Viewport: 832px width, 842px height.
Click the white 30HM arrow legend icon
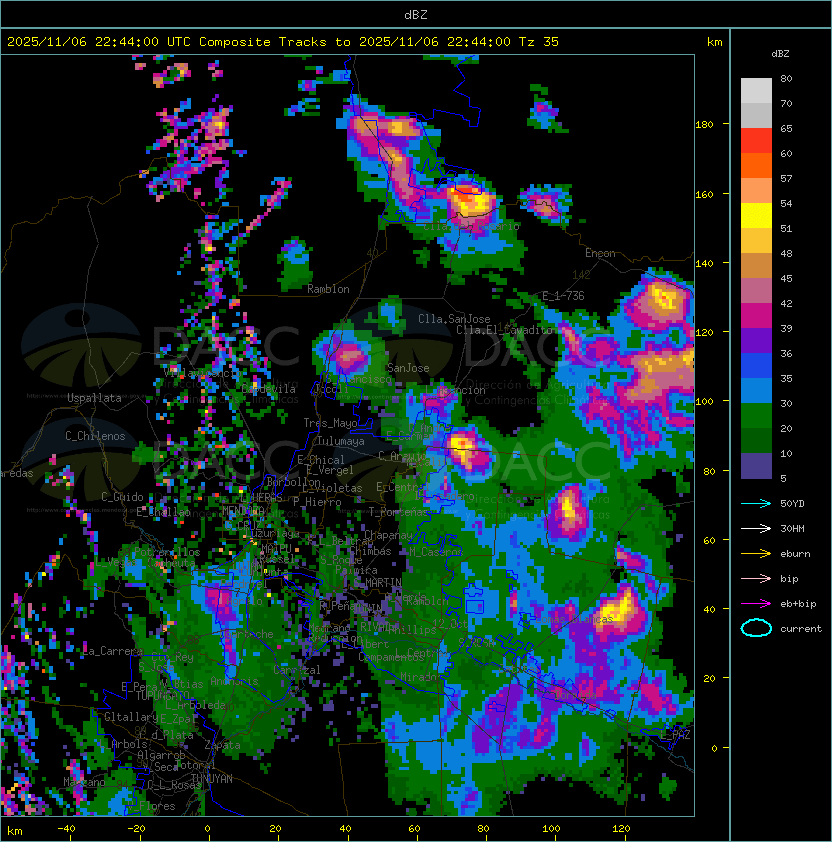click(756, 529)
